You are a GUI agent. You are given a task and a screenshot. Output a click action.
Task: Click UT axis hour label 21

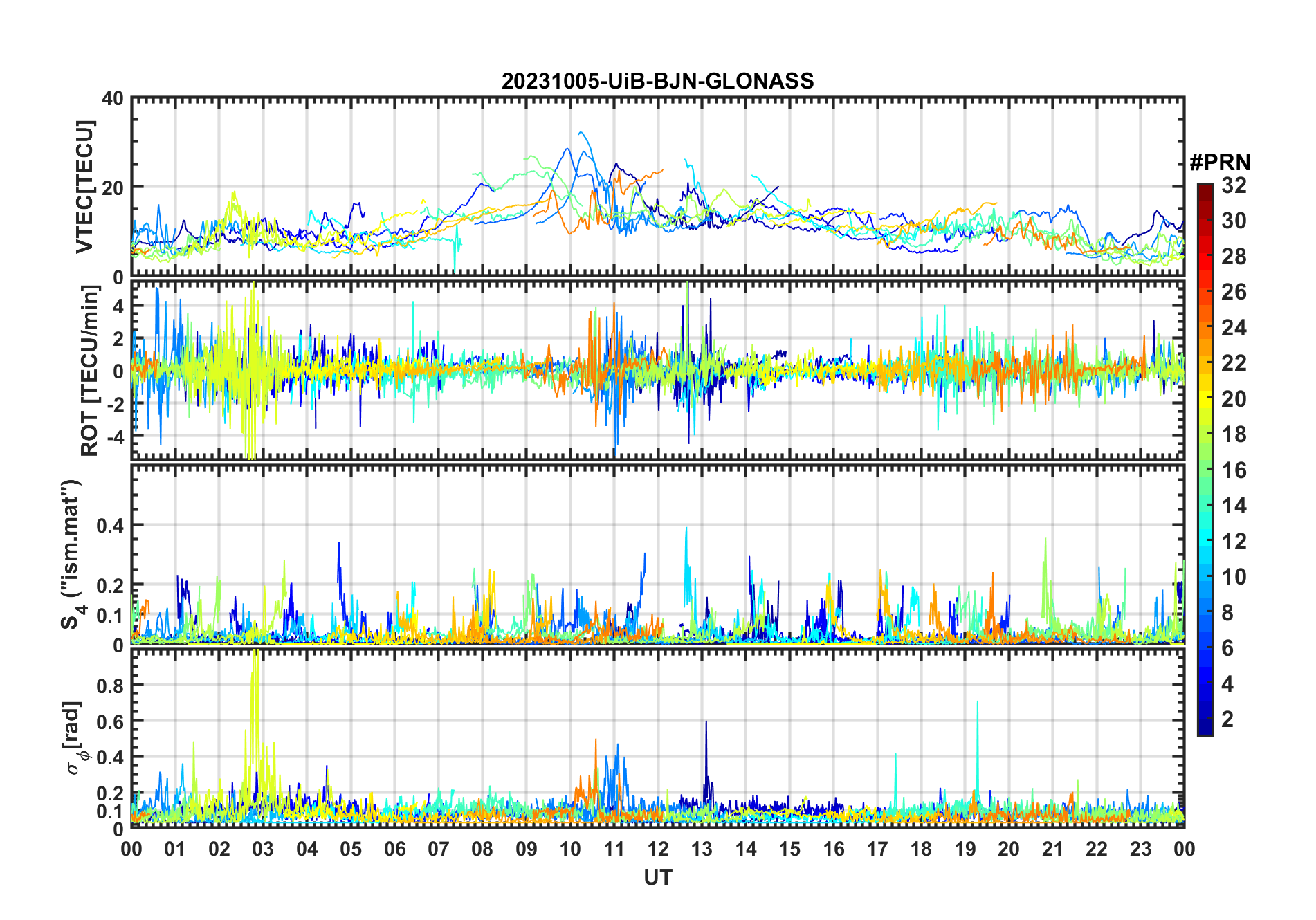(x=1053, y=849)
